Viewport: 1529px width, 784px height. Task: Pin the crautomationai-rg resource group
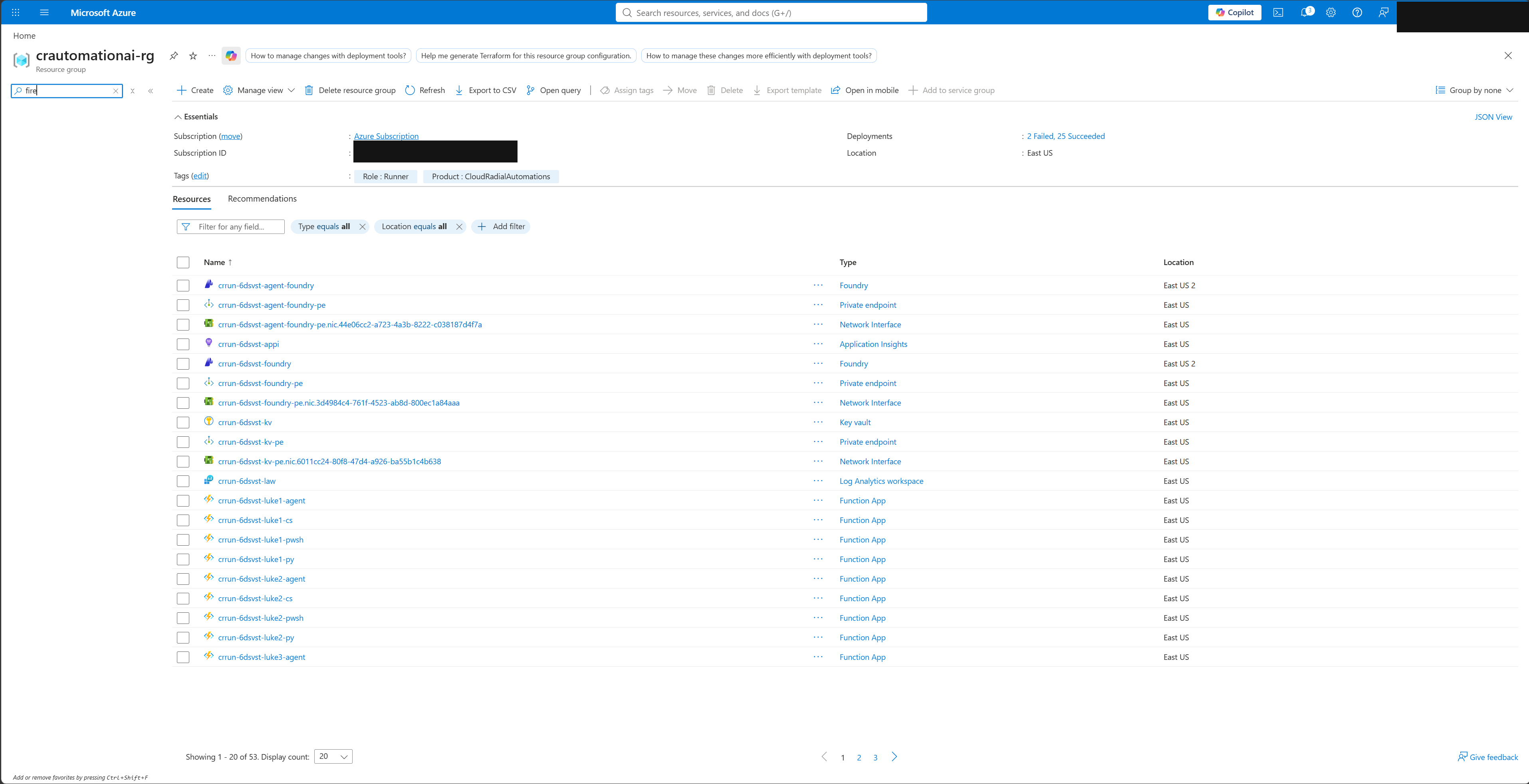(x=174, y=56)
